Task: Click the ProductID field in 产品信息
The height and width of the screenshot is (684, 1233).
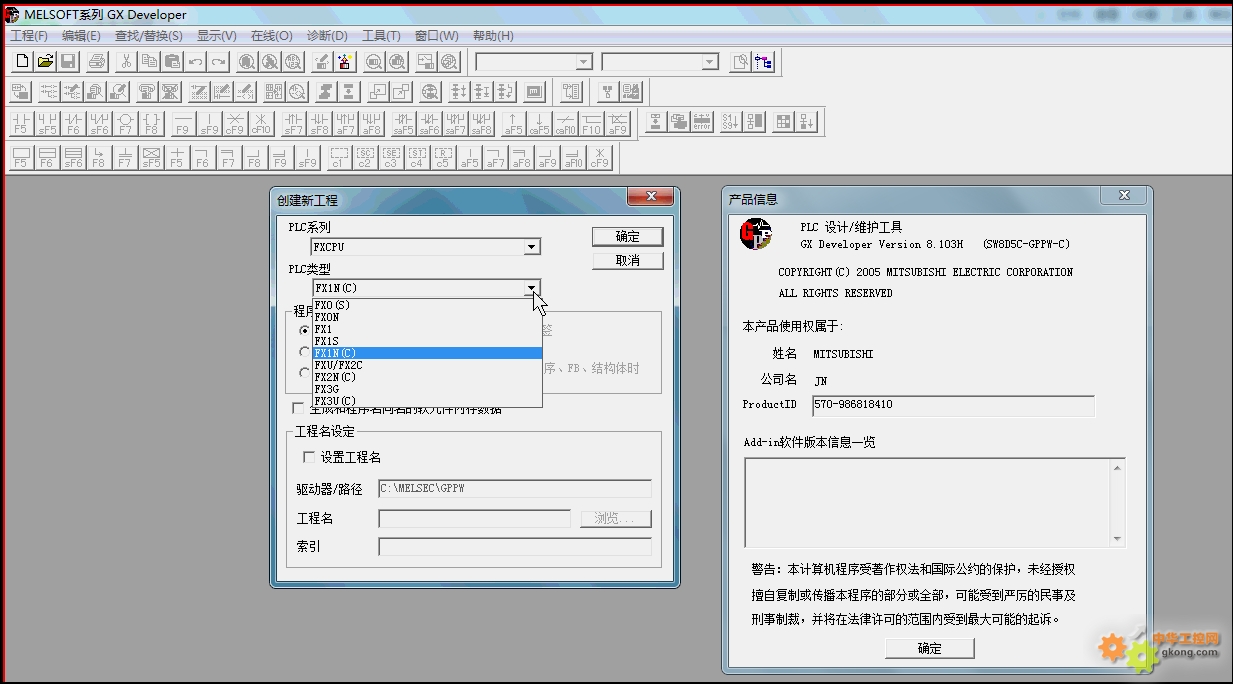Action: 954,405
